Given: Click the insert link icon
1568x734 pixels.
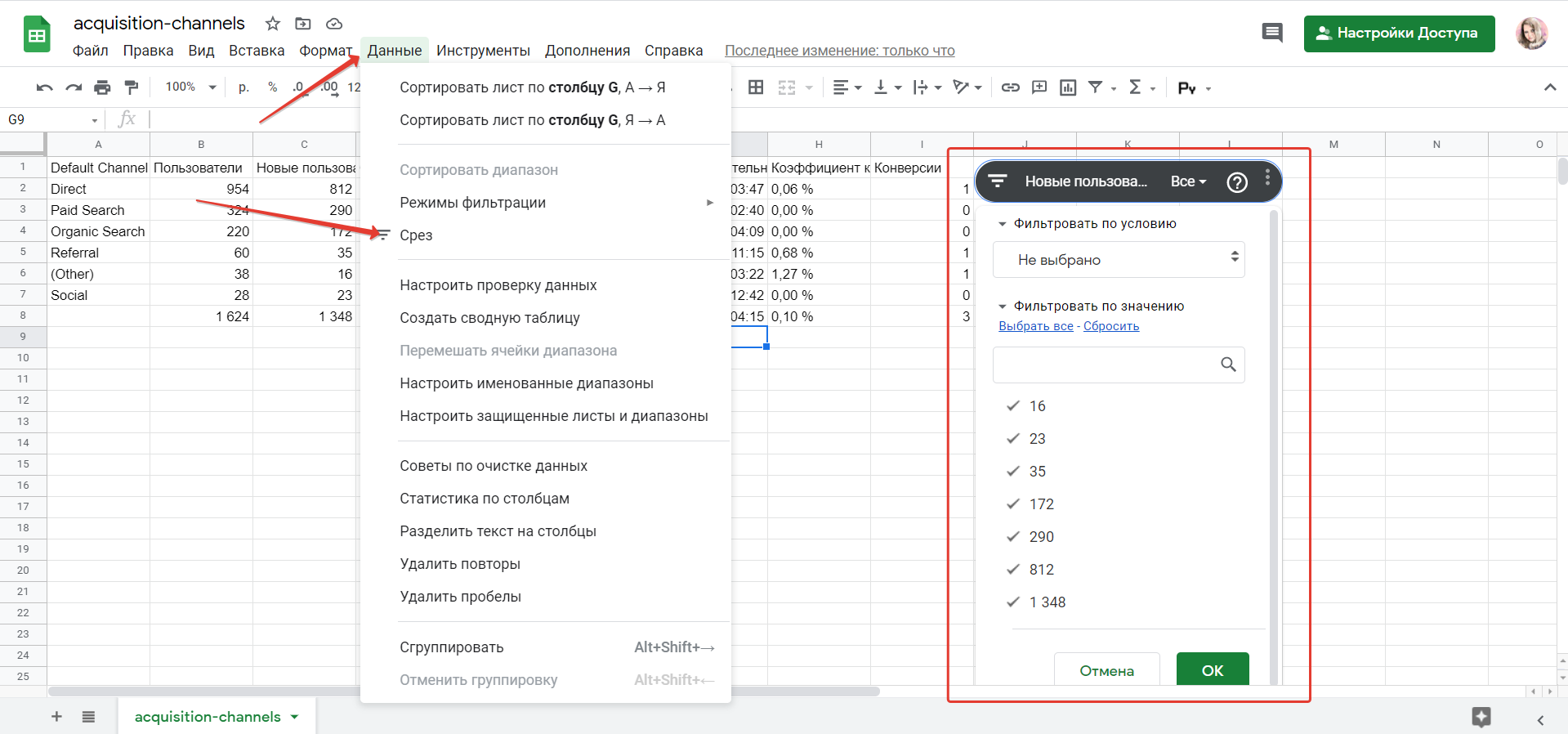Looking at the screenshot, I should tap(1011, 87).
